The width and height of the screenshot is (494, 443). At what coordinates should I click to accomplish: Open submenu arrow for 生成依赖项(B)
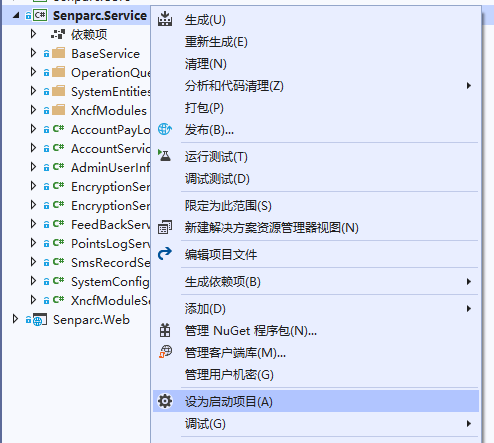[469, 282]
